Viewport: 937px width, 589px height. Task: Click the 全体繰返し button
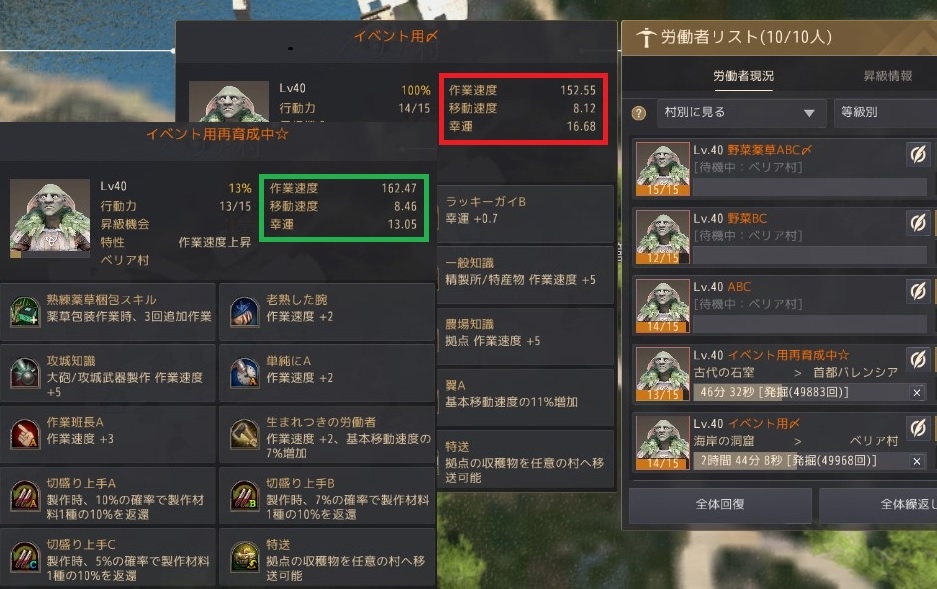pos(878,505)
